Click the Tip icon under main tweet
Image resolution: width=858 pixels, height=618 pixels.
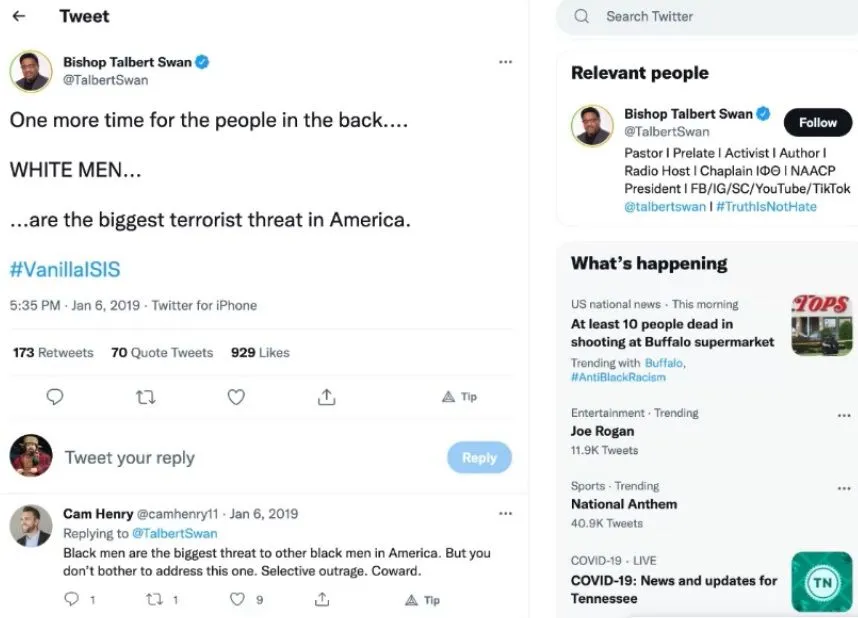coord(459,397)
